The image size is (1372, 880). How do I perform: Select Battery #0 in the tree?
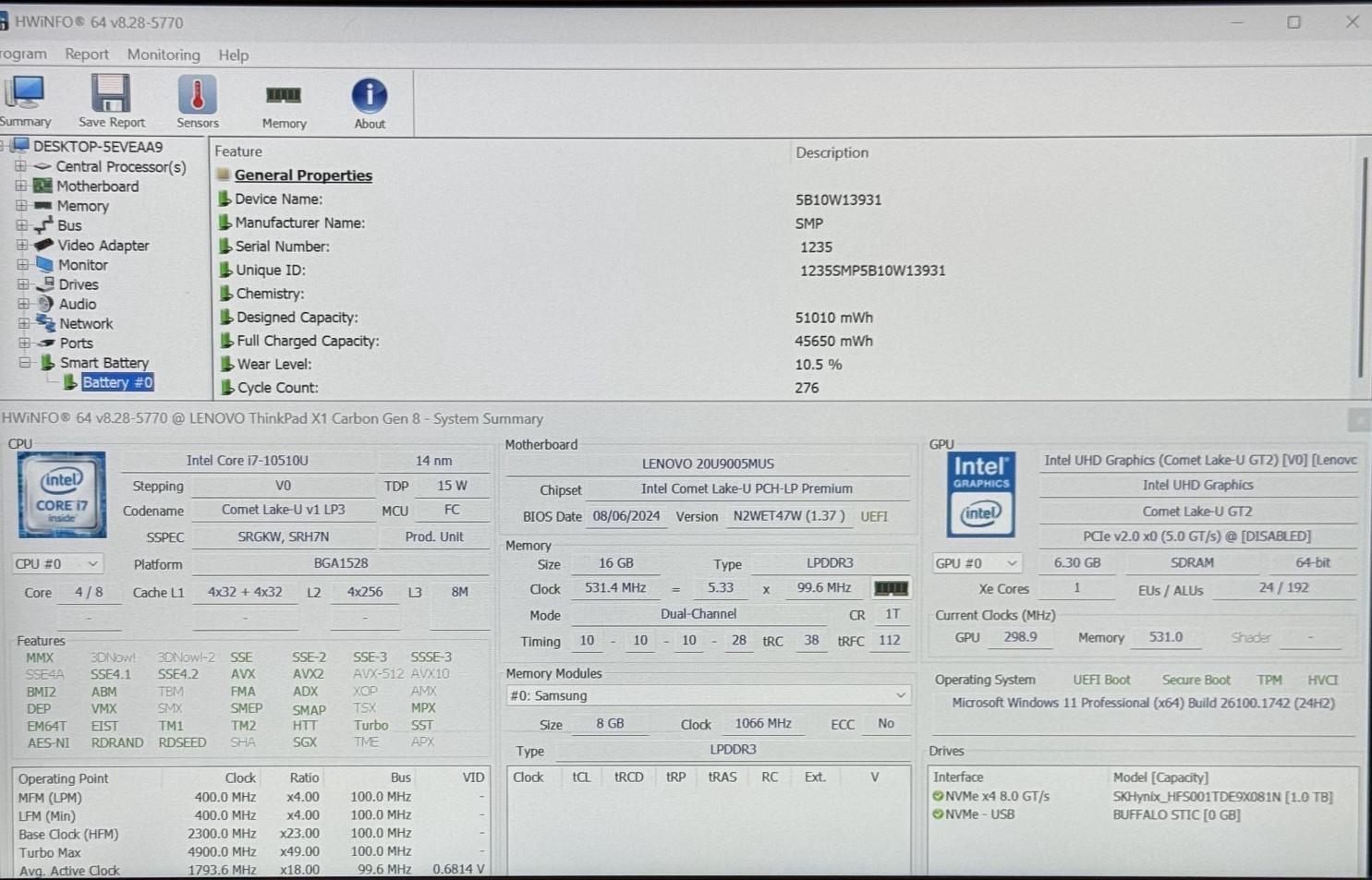[116, 382]
